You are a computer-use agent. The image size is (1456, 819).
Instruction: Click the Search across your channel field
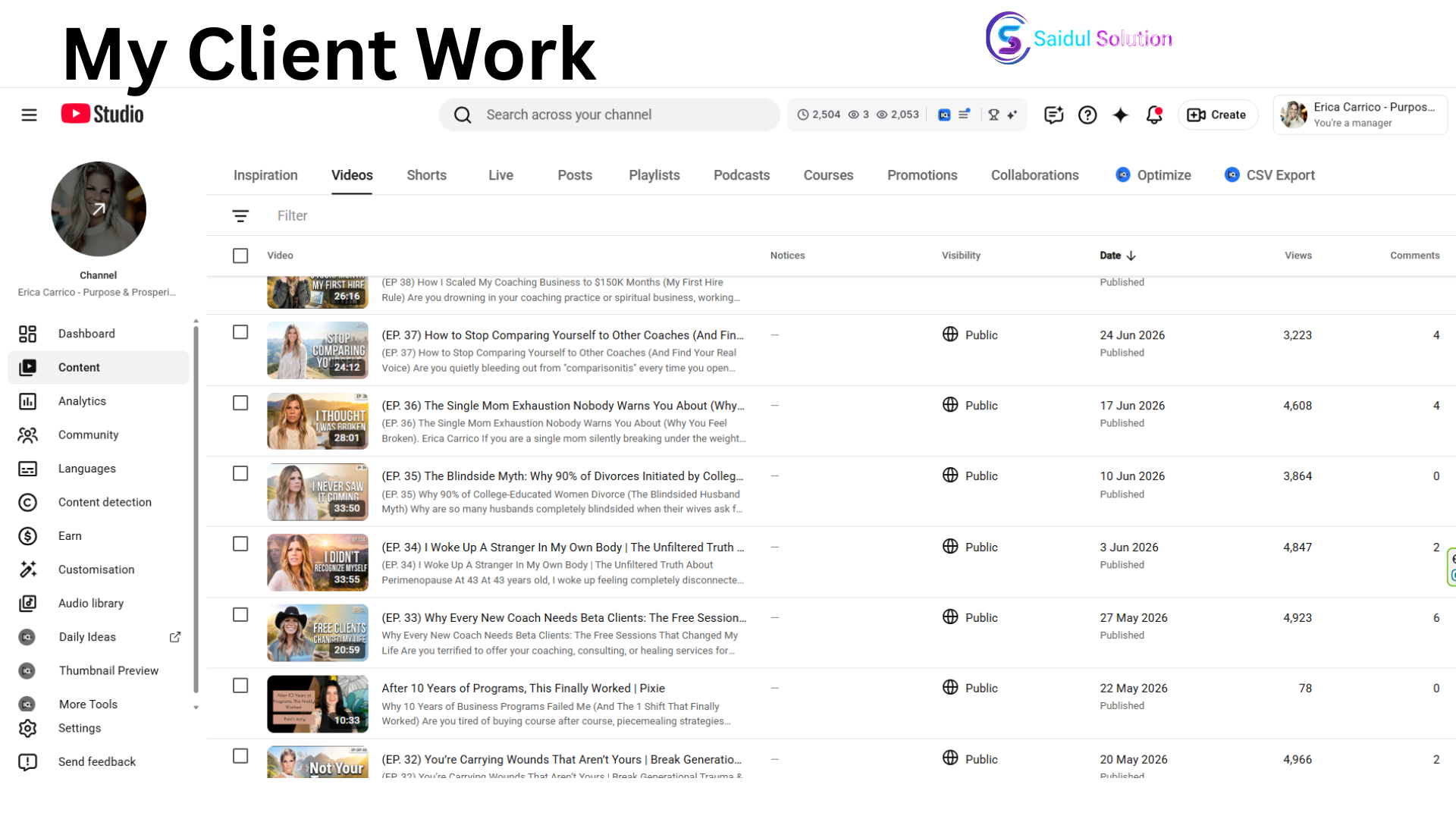pos(609,115)
